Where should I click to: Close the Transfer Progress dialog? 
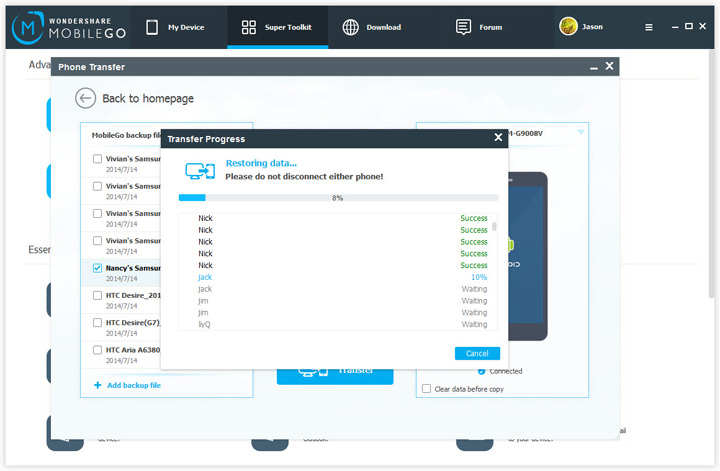[x=498, y=137]
